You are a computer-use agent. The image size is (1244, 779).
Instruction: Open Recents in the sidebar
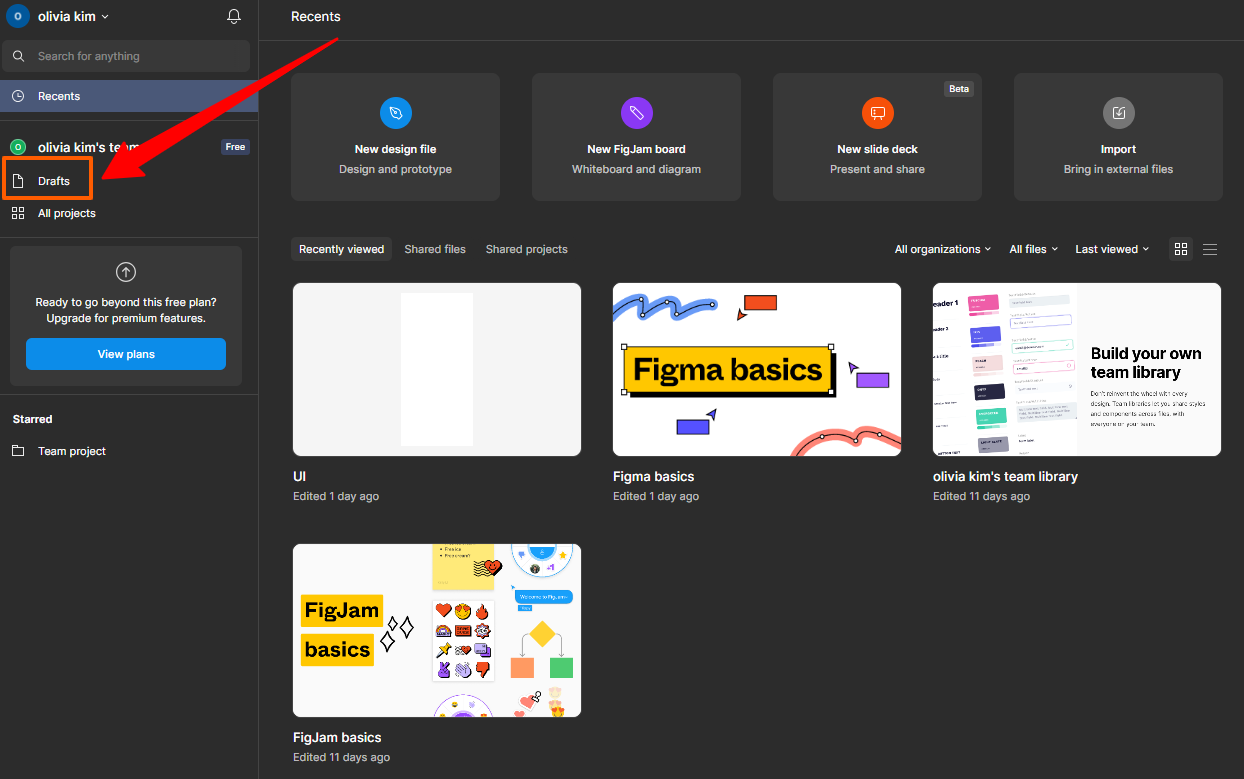129,96
